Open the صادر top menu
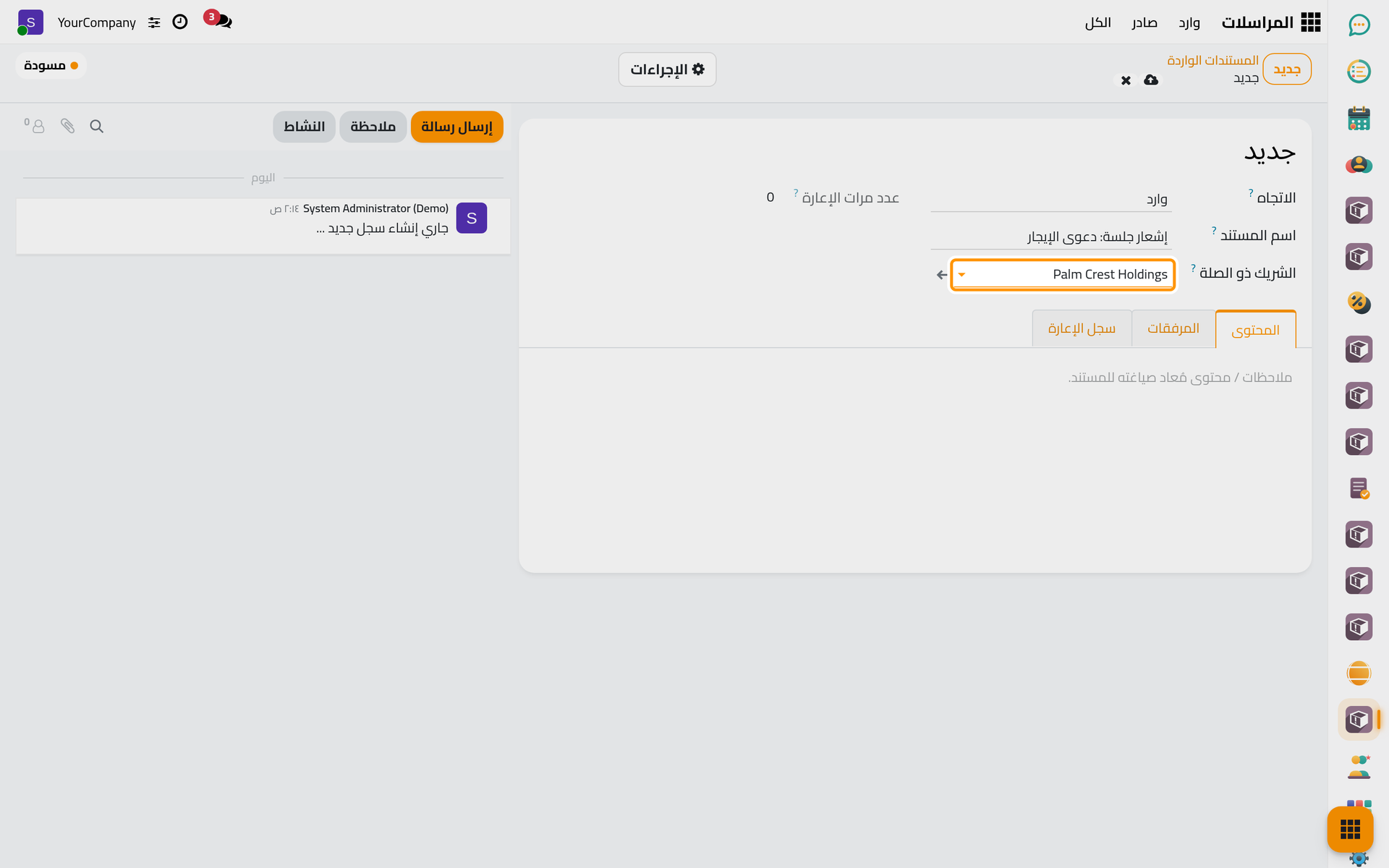Image resolution: width=1389 pixels, height=868 pixels. coord(1144,22)
